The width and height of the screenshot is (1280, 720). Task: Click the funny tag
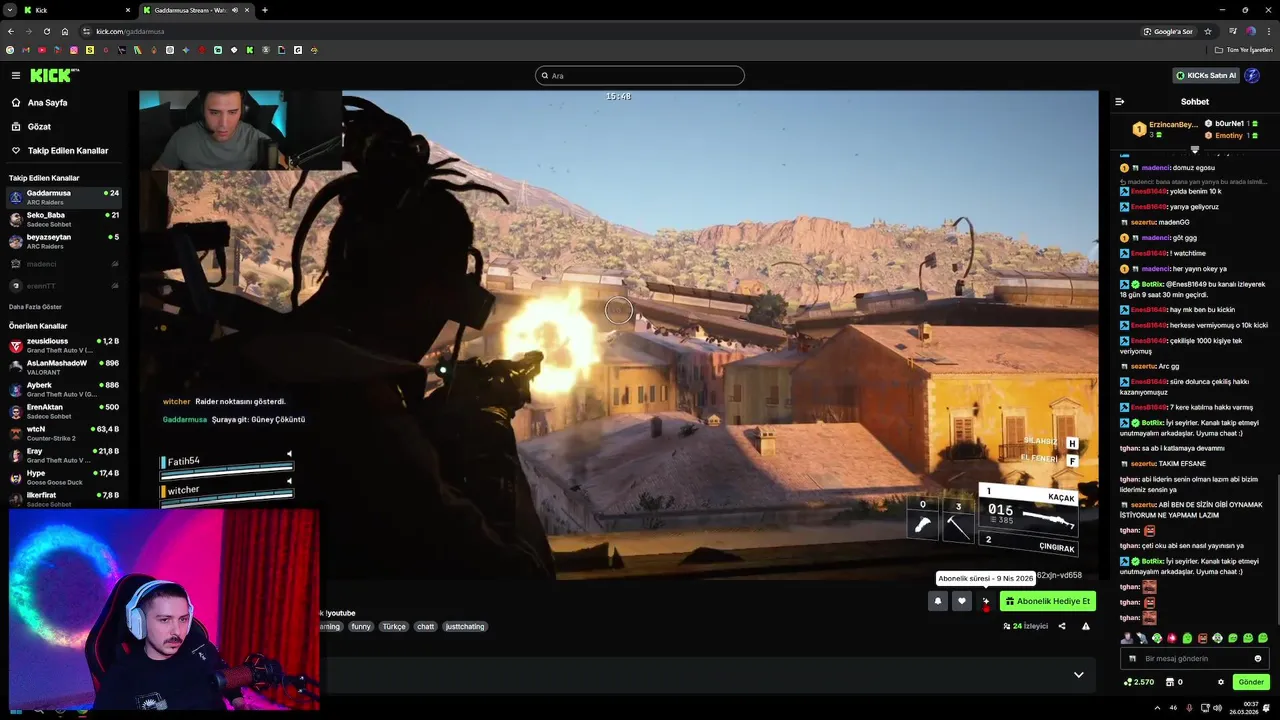coord(361,626)
